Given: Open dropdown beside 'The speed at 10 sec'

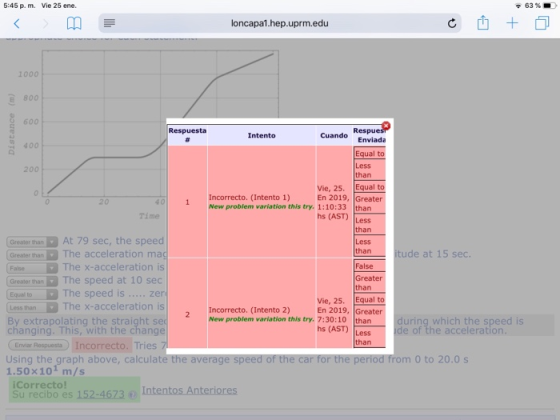Looking at the screenshot, I should pyautogui.click(x=32, y=282).
